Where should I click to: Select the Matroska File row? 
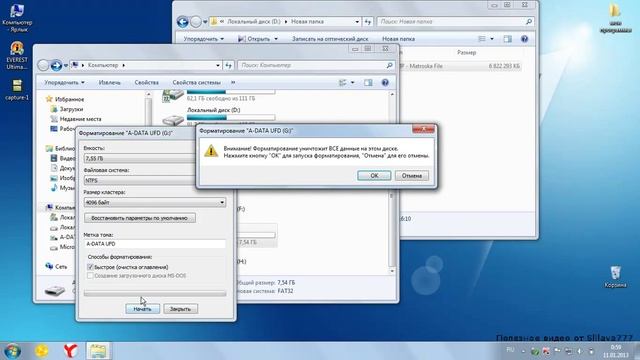click(x=461, y=66)
